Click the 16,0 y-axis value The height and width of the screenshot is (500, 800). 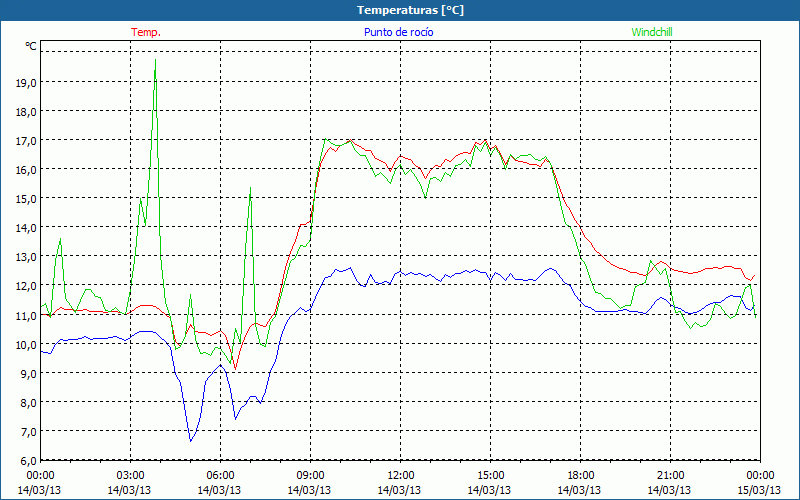(26, 170)
